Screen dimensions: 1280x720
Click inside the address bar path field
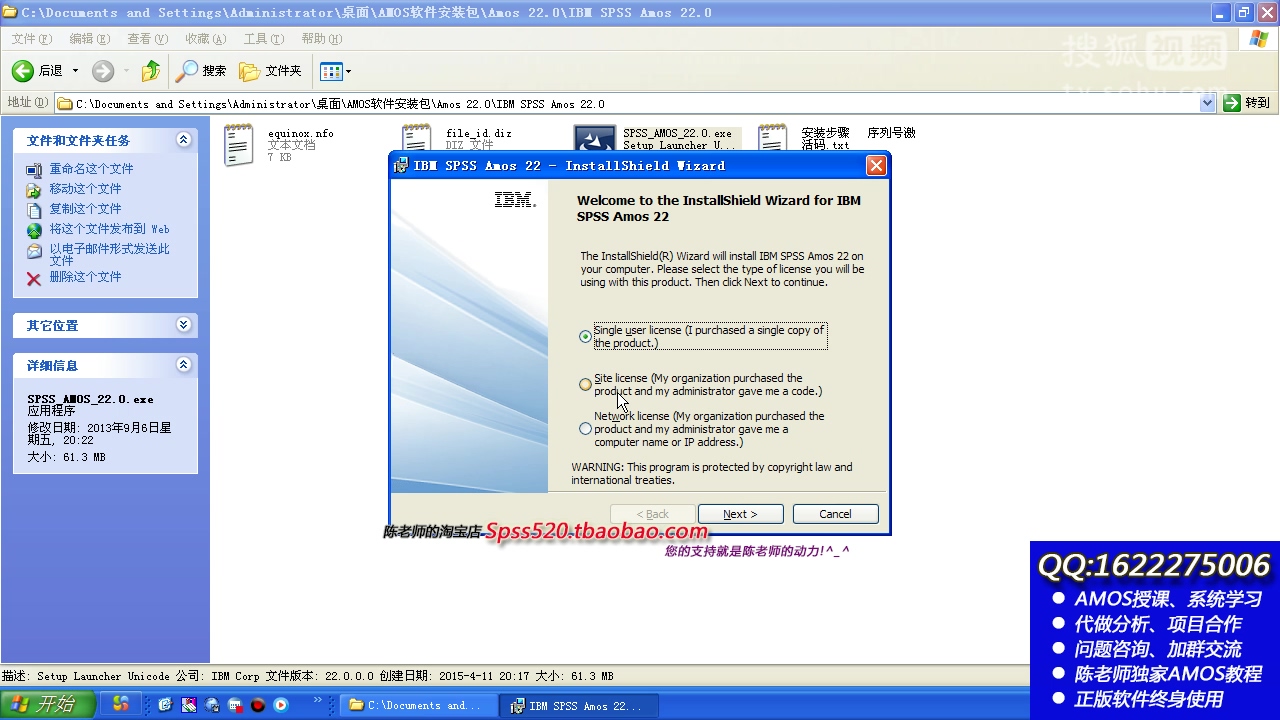tap(627, 104)
